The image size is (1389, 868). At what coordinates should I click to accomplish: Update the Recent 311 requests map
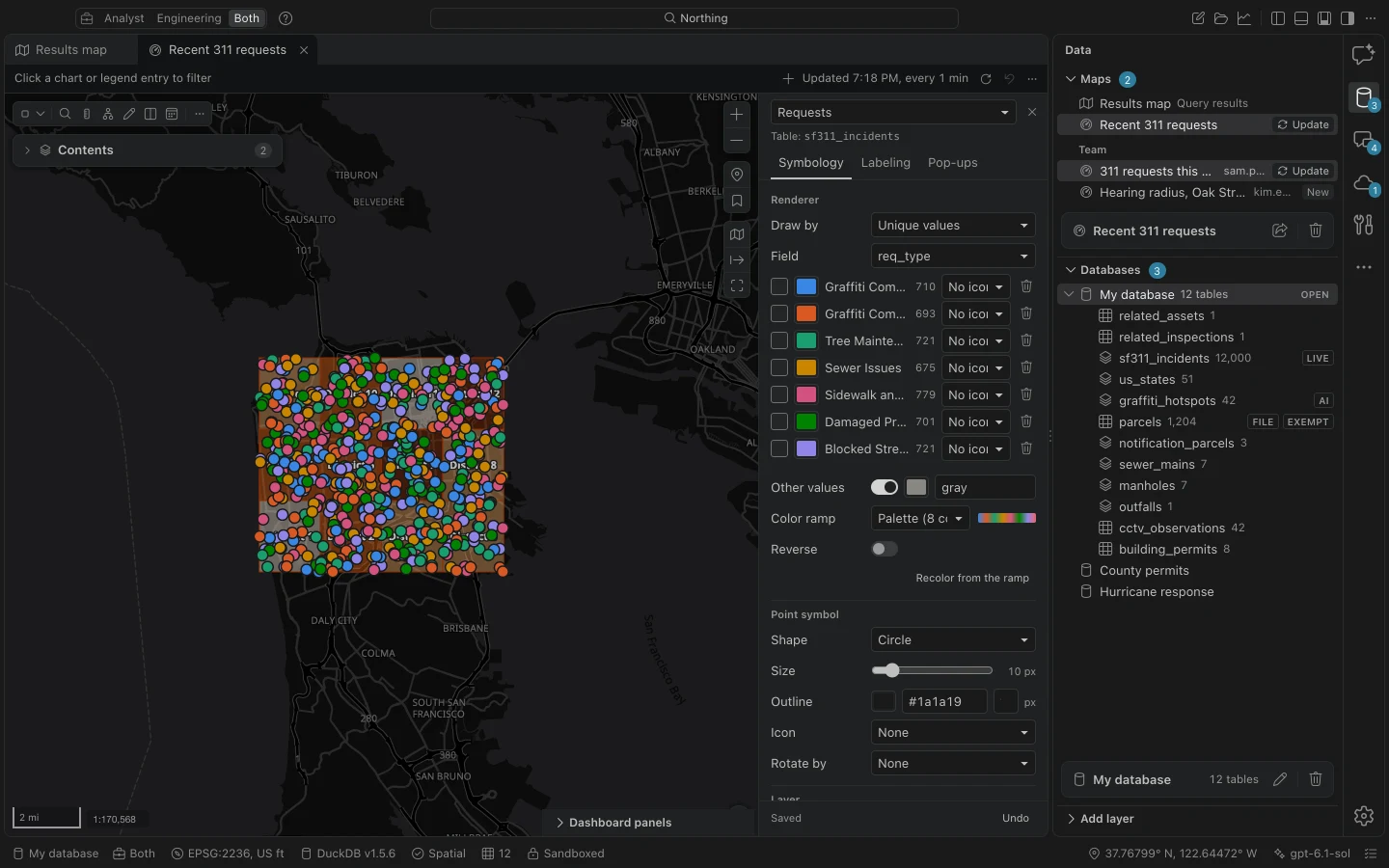1303,124
